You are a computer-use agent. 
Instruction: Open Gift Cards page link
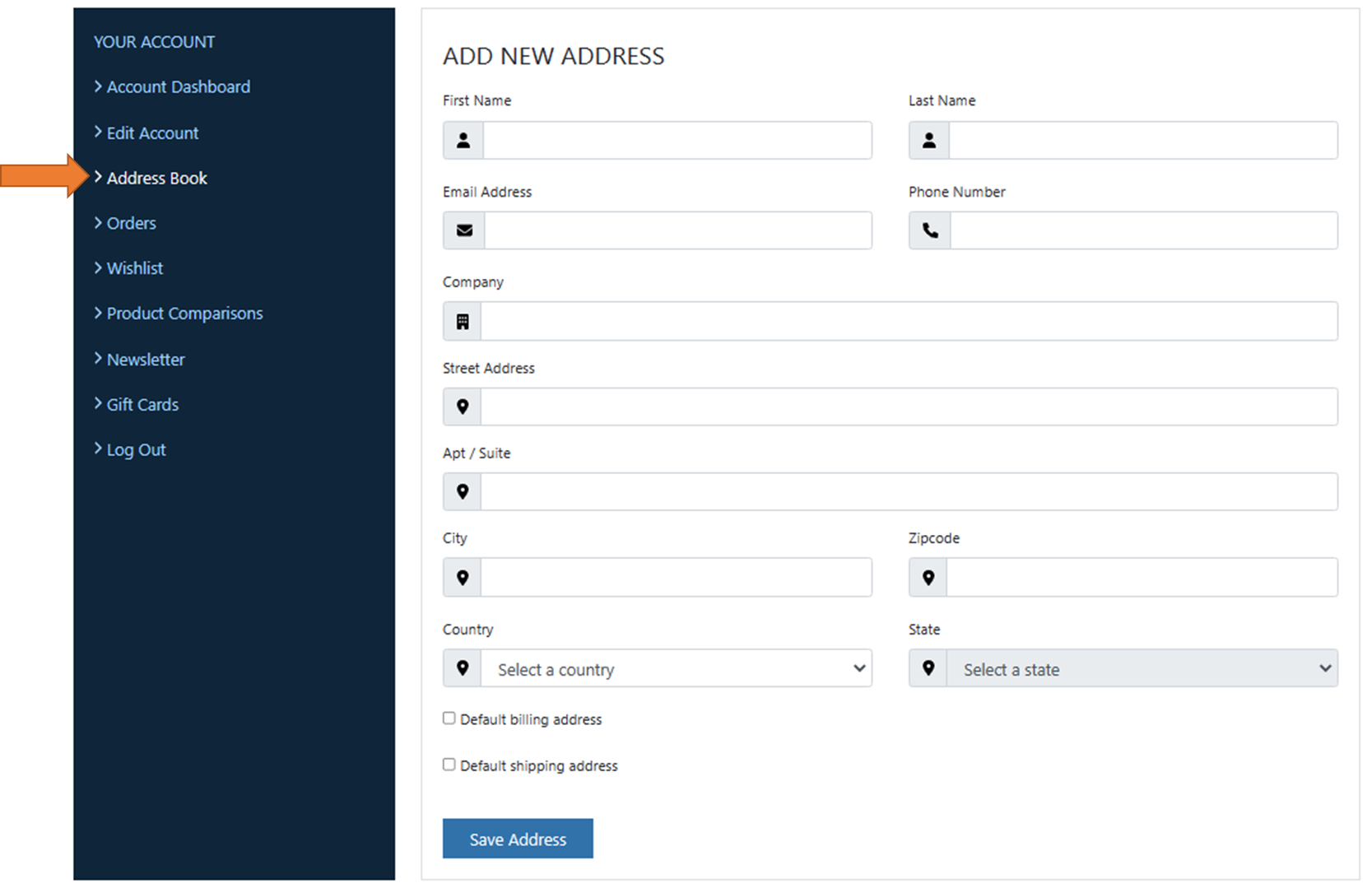[142, 405]
